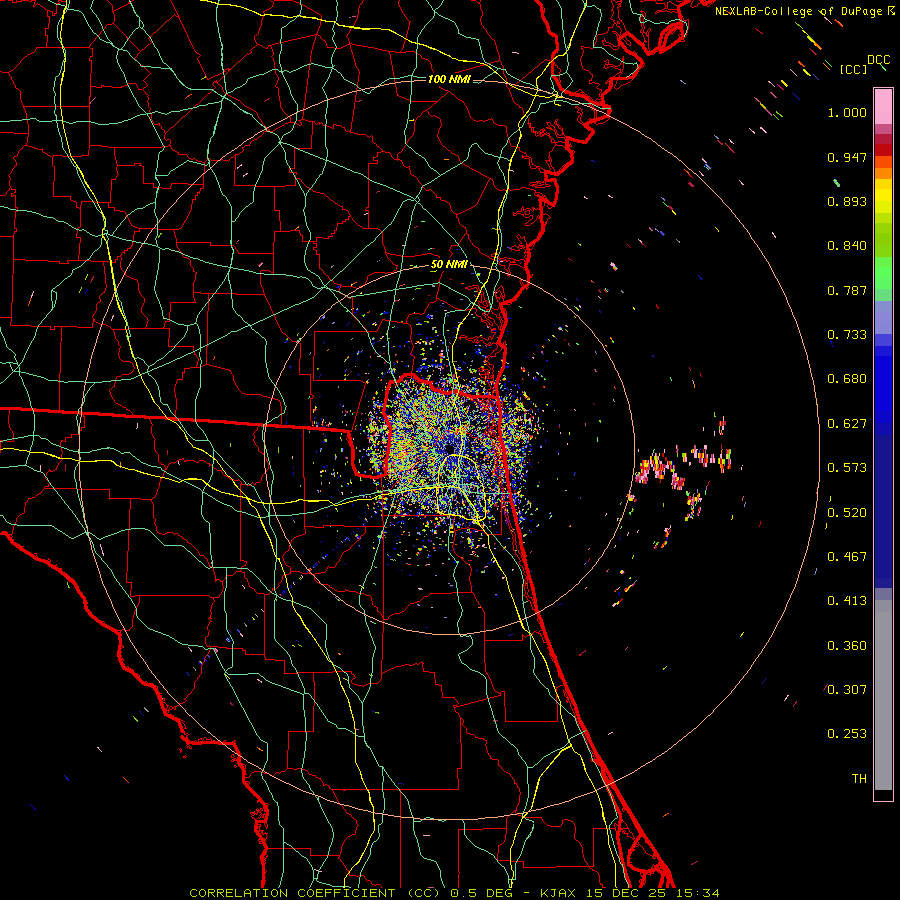Pick the pink swatch at the color bar top
Viewport: 900px width, 900px height.
[883, 107]
